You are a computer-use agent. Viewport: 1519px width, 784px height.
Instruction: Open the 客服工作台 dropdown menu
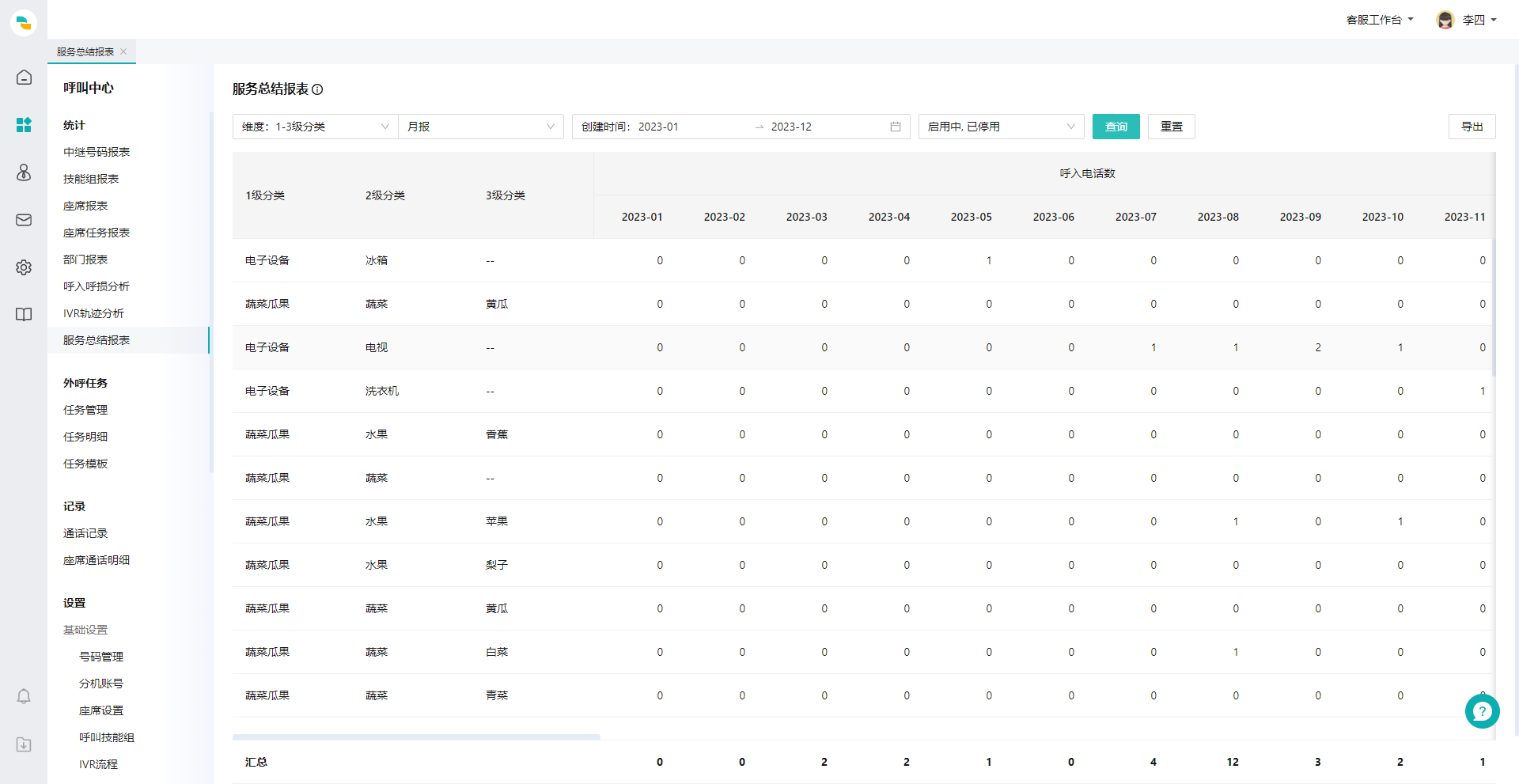pos(1380,20)
